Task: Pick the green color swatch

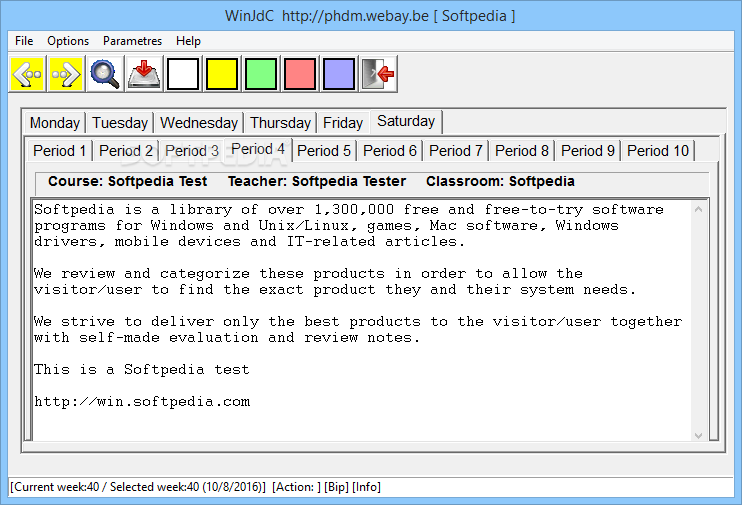Action: [x=261, y=74]
